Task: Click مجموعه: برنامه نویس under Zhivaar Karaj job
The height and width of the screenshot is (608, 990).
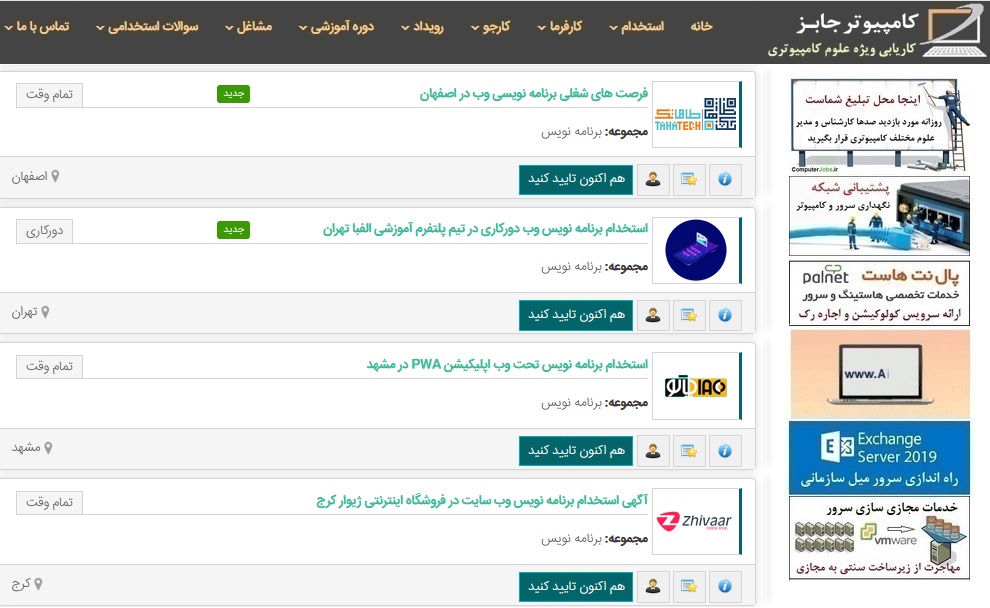Action: pos(594,539)
